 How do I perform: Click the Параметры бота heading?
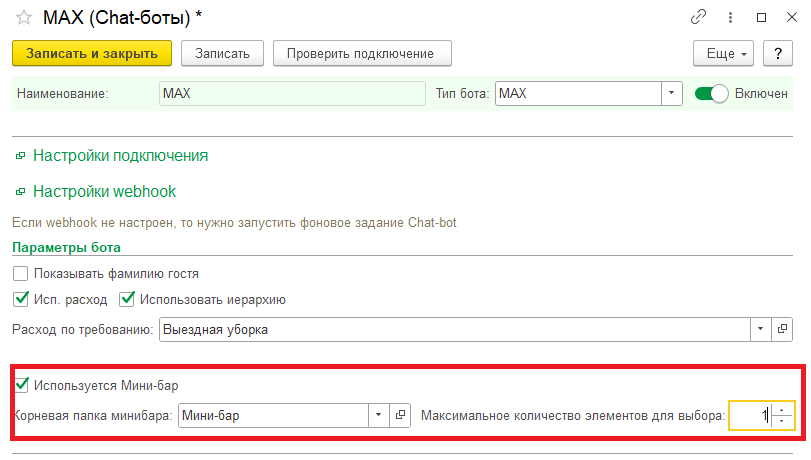click(x=66, y=247)
